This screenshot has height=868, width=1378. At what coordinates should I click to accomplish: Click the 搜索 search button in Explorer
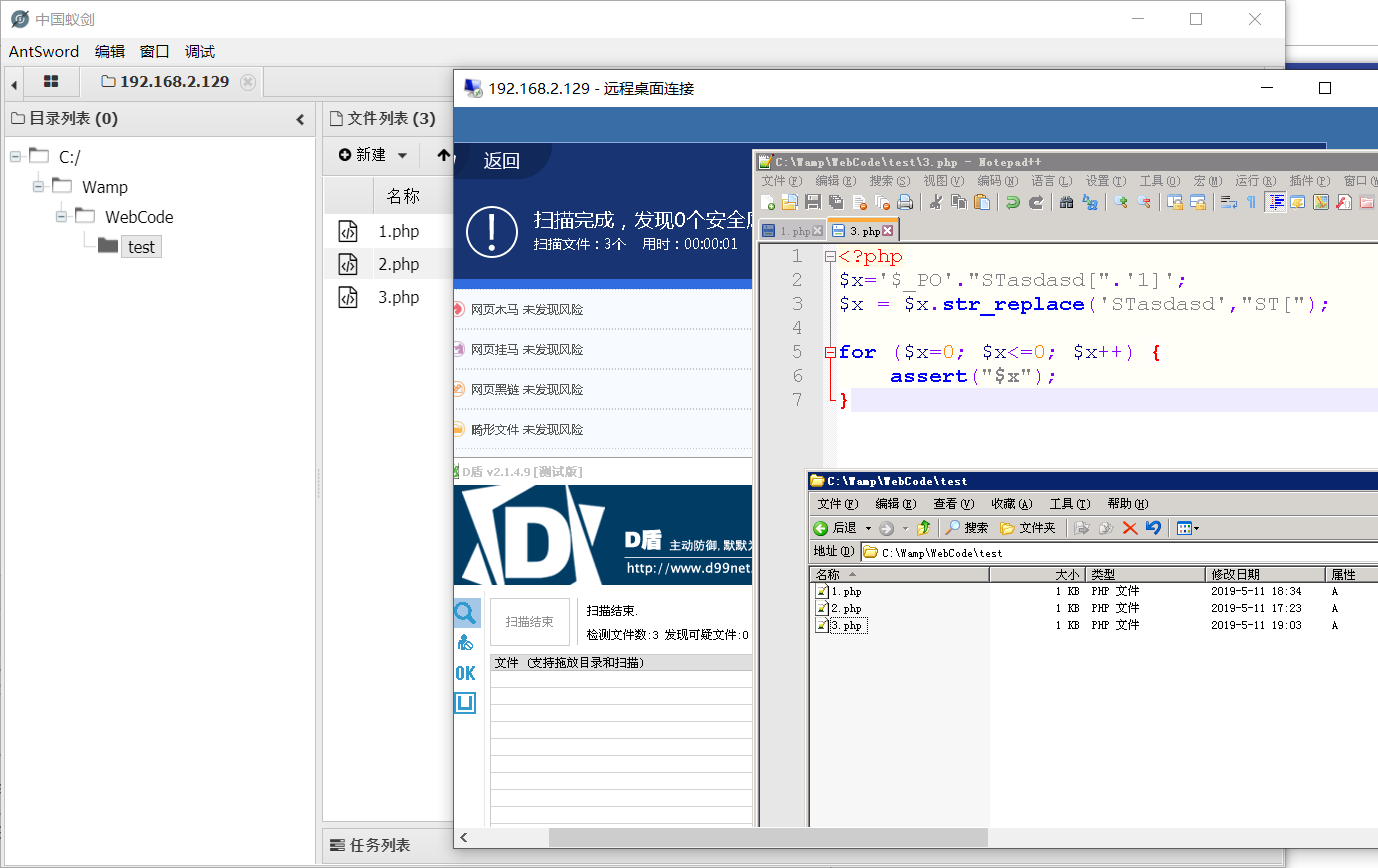point(967,527)
